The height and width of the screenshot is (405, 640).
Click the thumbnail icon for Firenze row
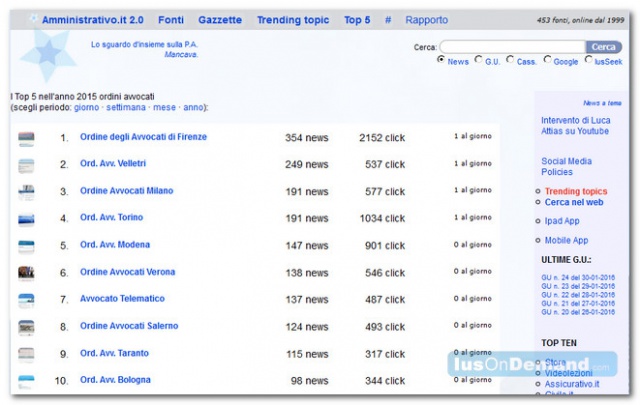27,139
